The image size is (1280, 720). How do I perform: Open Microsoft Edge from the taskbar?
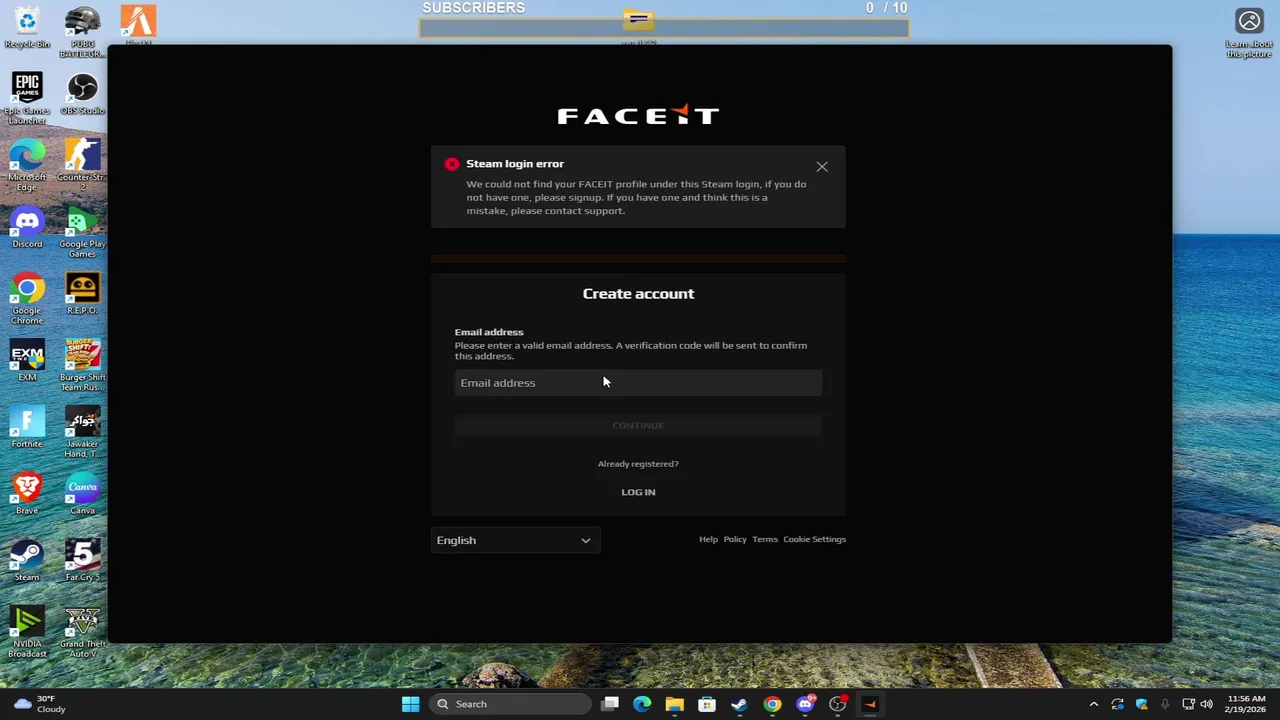642,704
